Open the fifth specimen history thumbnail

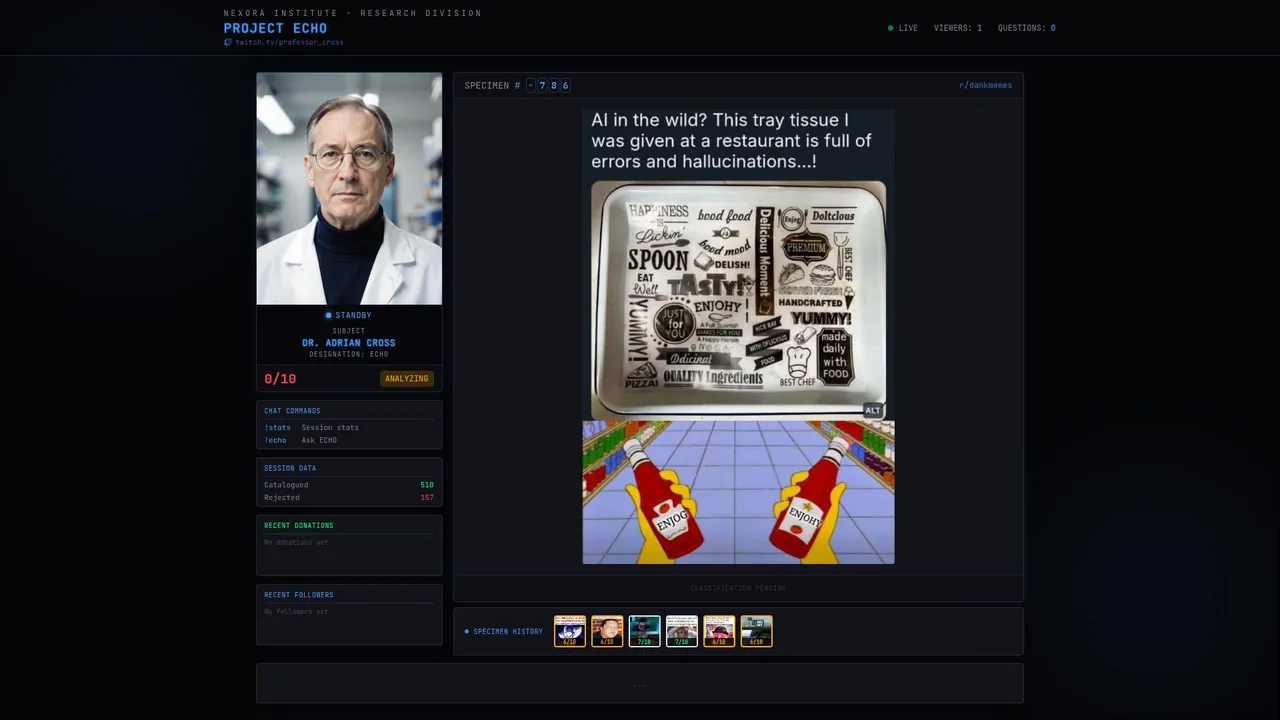pyautogui.click(x=719, y=631)
